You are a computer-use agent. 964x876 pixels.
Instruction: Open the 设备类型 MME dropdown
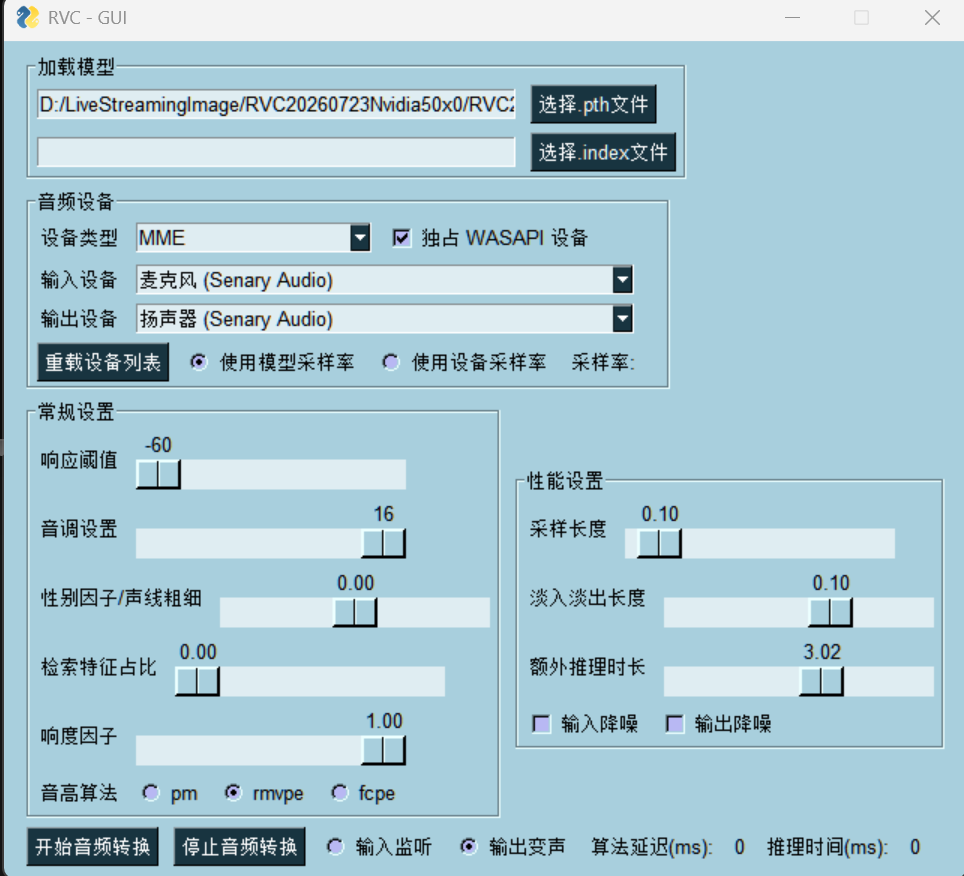[360, 238]
